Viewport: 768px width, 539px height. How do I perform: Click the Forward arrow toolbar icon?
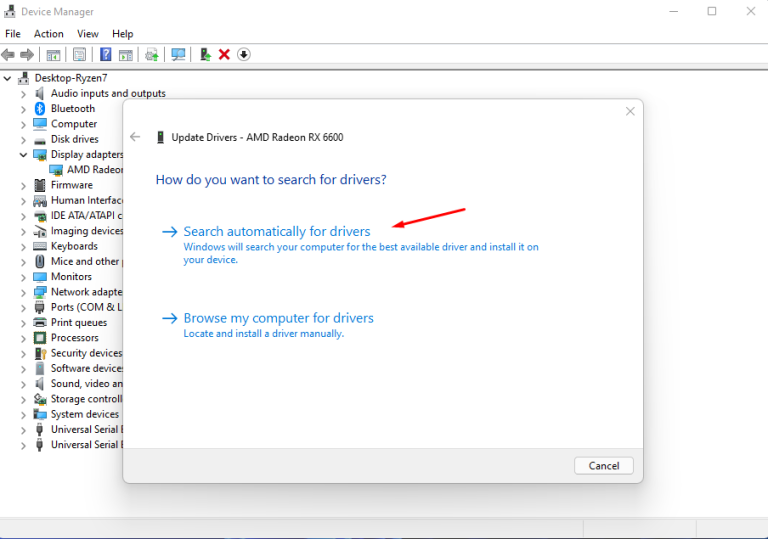pos(27,54)
